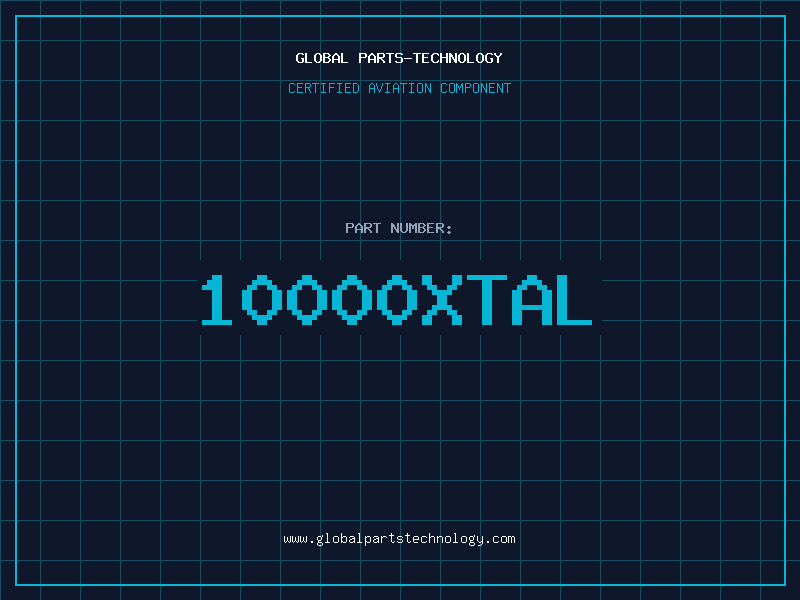
Task: Click the letter T in part number
Action: [x=486, y=300]
